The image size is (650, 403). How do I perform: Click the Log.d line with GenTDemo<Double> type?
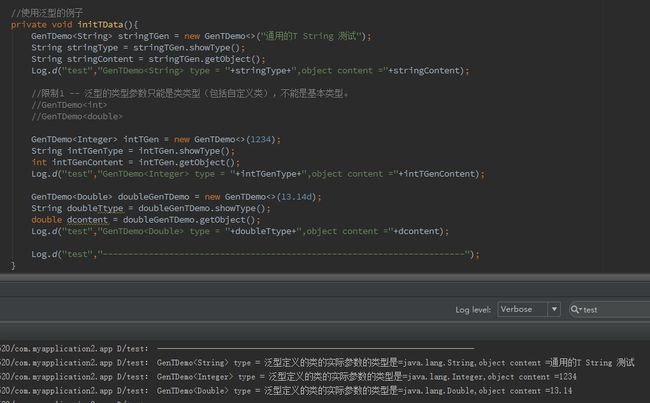click(240, 231)
